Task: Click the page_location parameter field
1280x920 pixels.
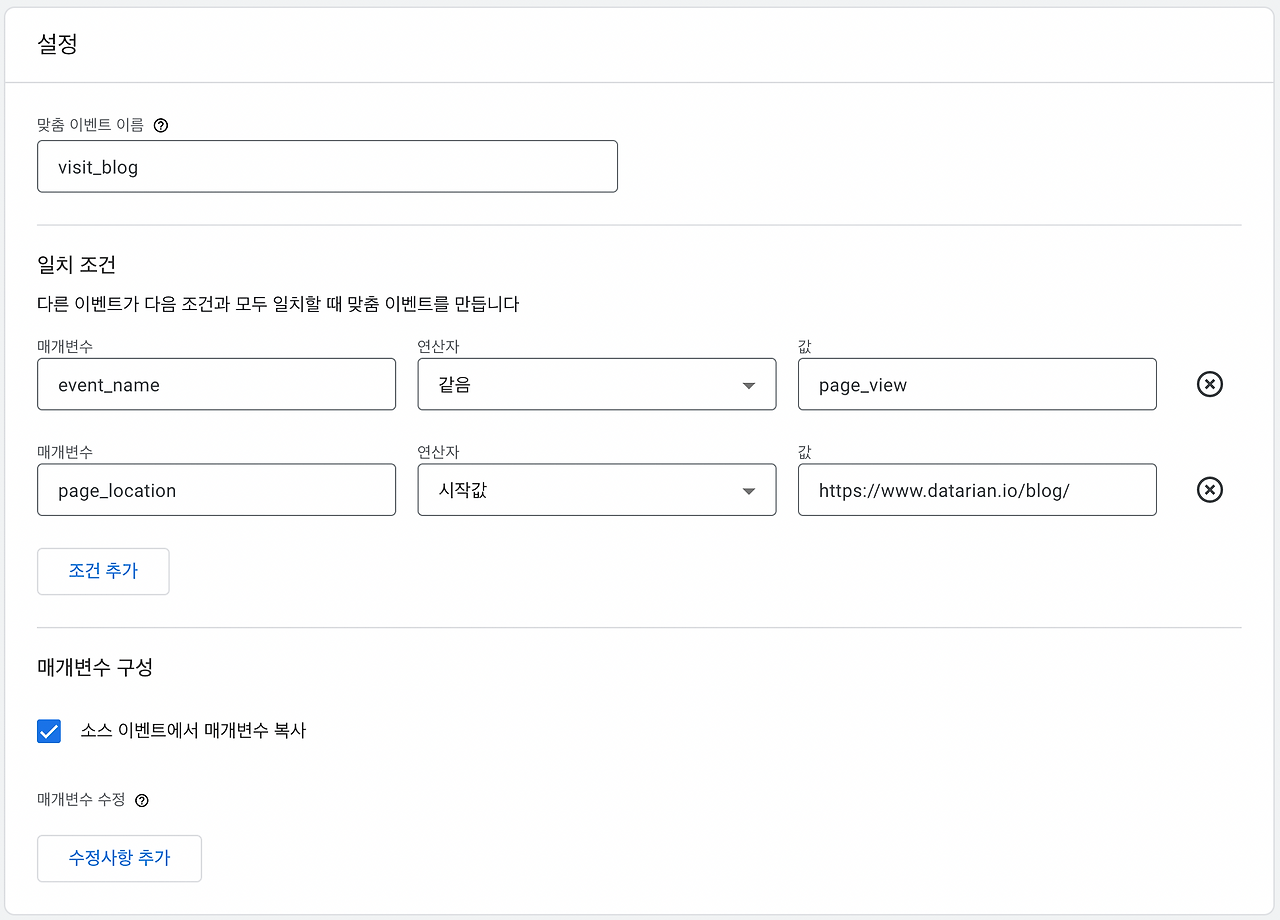Action: point(216,490)
